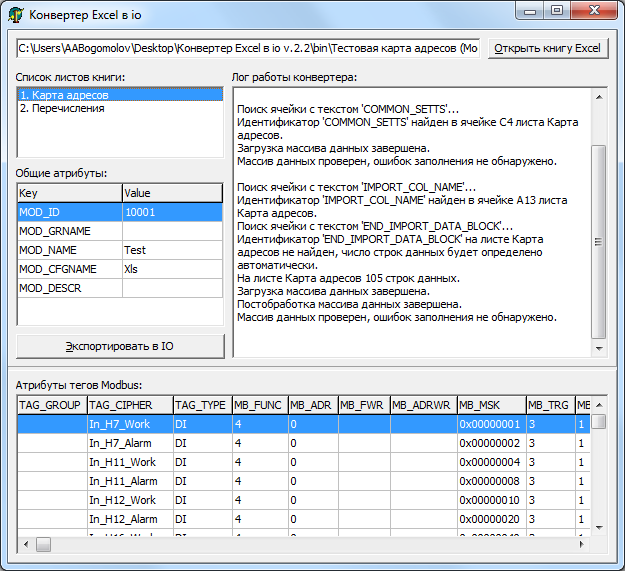Select sheet '1. Карта адресов'

(64, 95)
